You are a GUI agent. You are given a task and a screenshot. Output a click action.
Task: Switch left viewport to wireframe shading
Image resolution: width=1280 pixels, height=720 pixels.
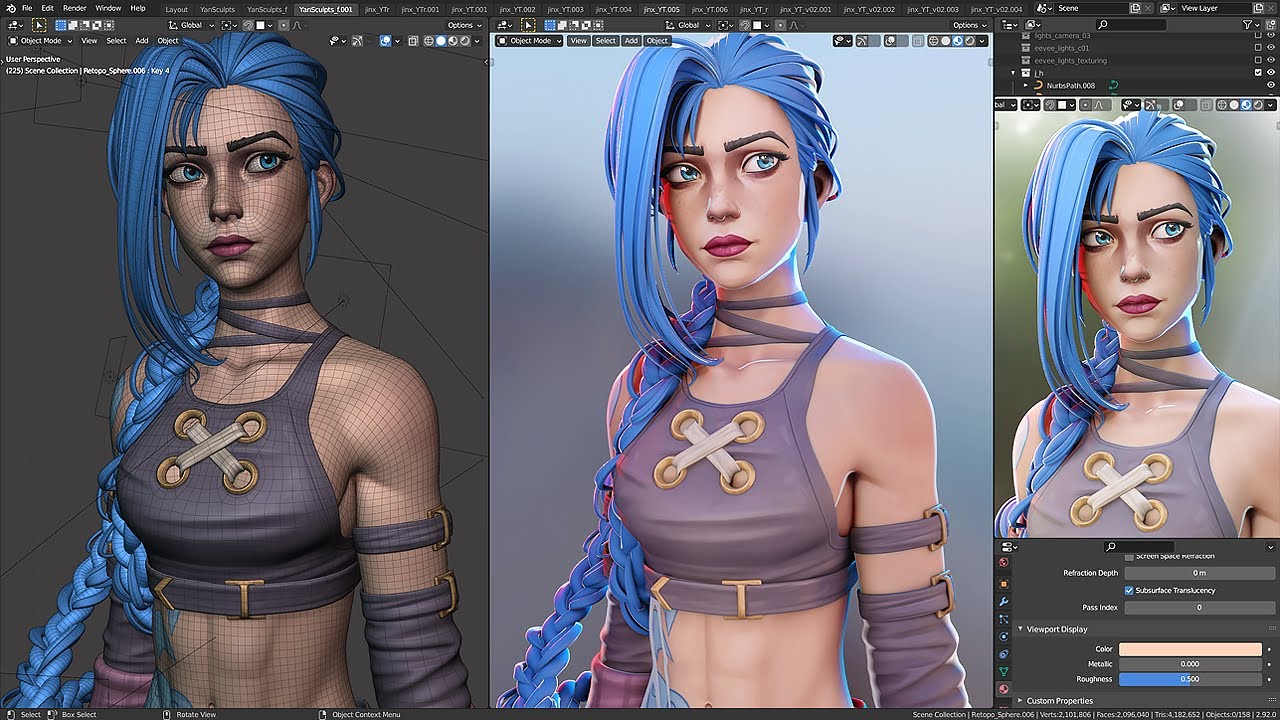(429, 41)
